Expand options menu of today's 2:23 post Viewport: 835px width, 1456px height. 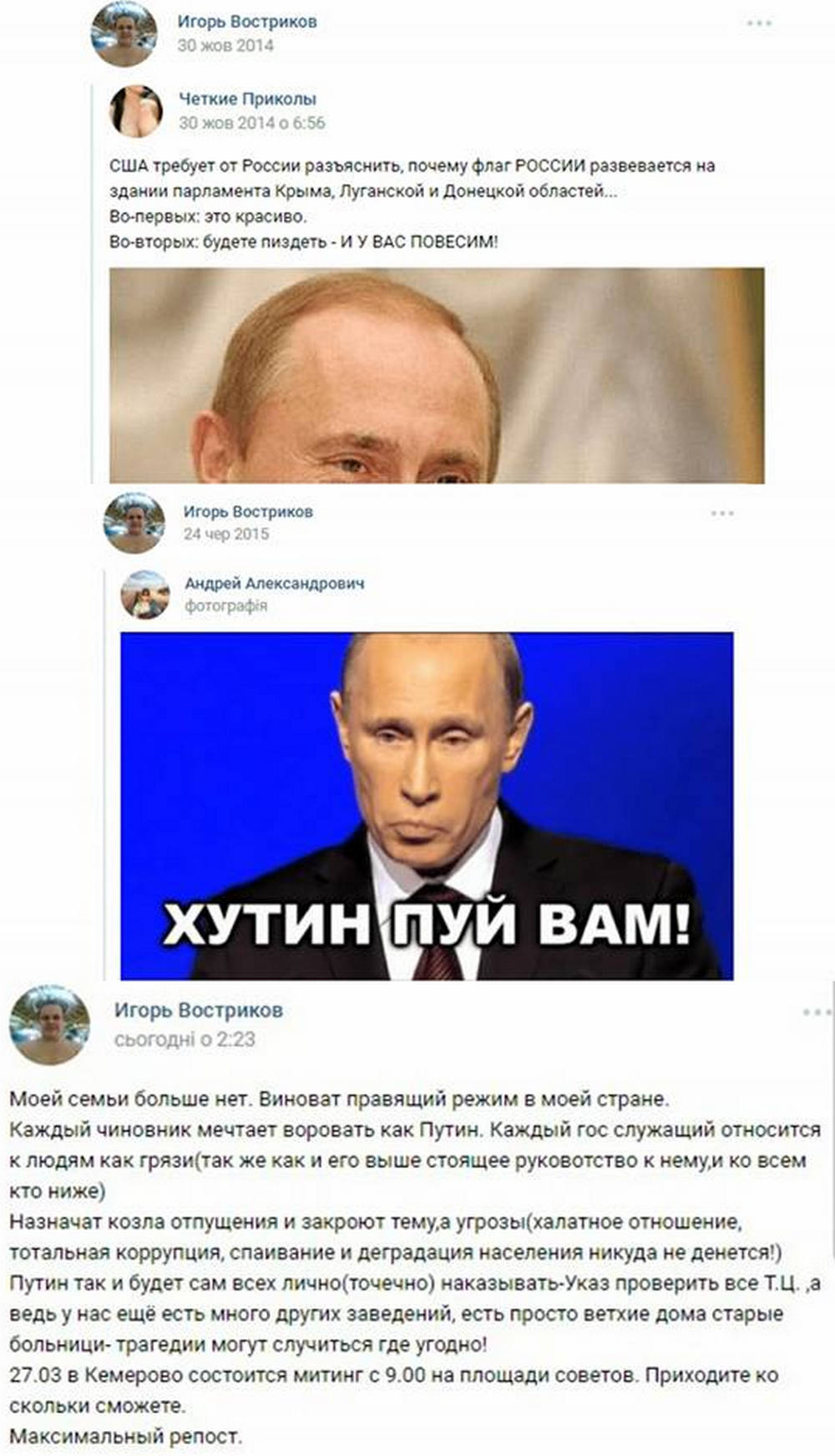pyautogui.click(x=817, y=1012)
